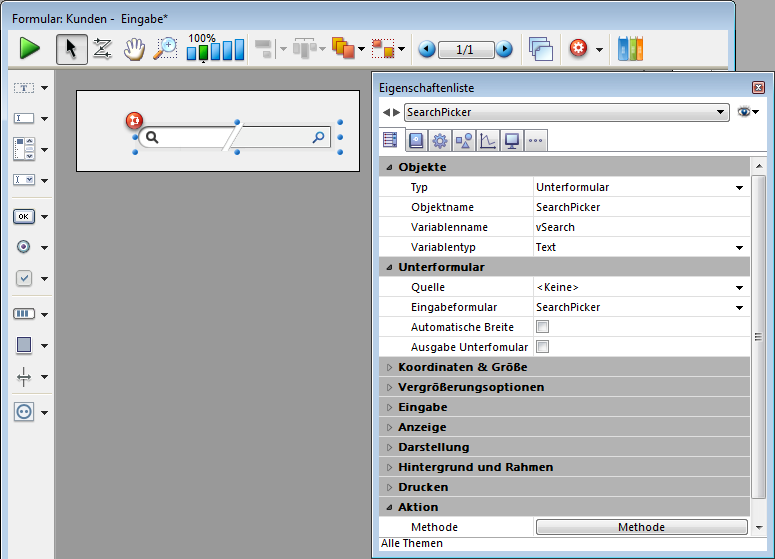The image size is (775, 559).
Task: Toggle the Automatische Breite checkbox
Action: 542,327
